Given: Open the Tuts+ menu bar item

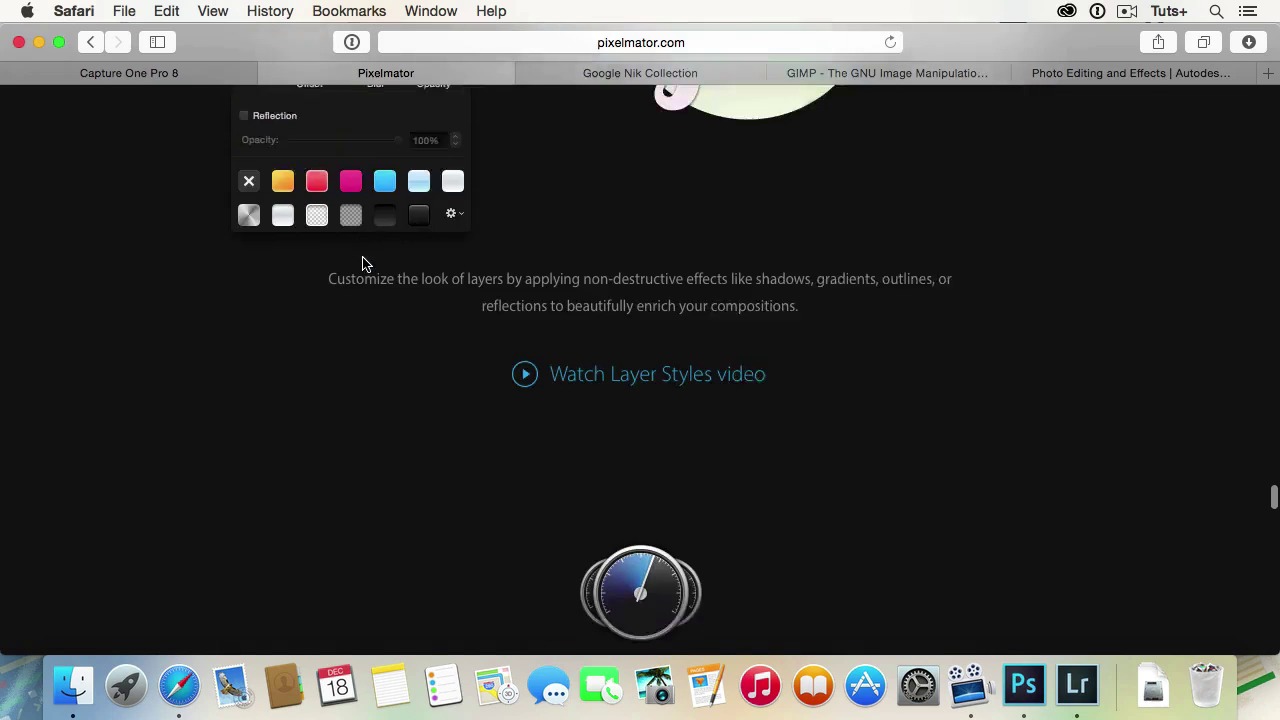Looking at the screenshot, I should 1168,11.
